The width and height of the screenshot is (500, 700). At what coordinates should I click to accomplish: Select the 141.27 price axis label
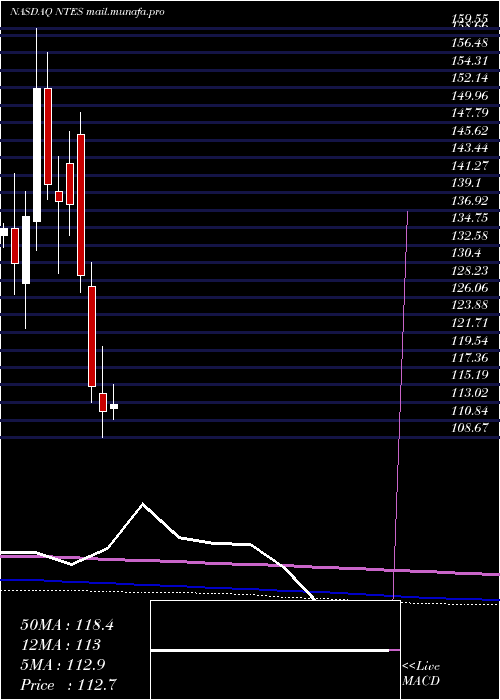pos(470,166)
